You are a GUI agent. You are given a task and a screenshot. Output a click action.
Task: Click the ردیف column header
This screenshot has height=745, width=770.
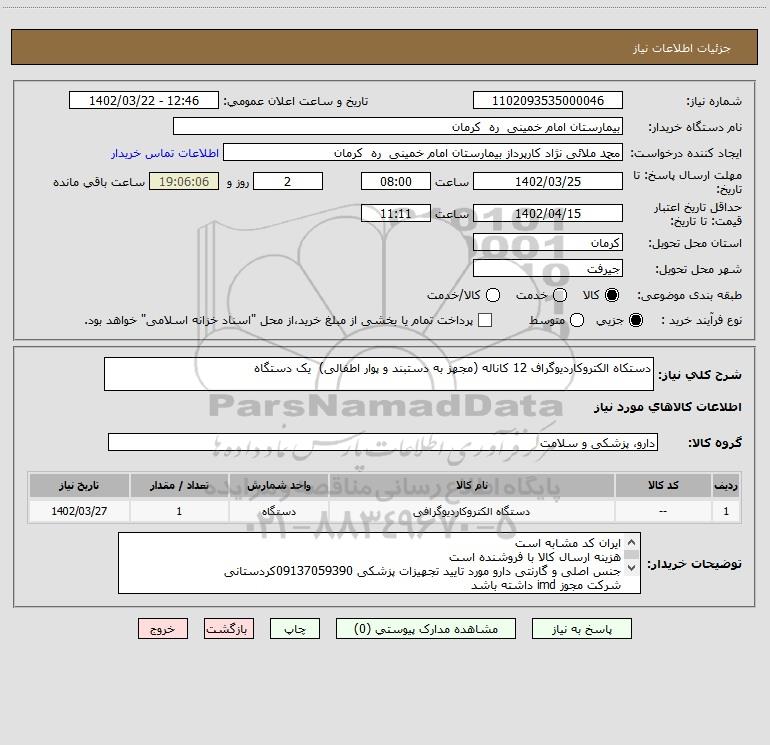point(726,485)
